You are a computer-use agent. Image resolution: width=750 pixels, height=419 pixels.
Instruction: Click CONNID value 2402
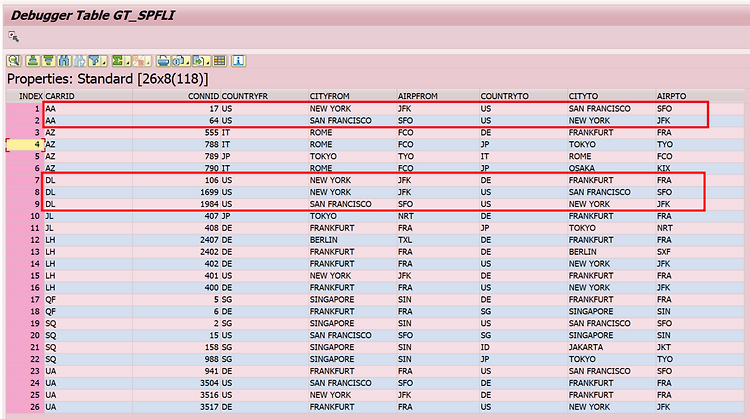pyautogui.click(x=210, y=252)
